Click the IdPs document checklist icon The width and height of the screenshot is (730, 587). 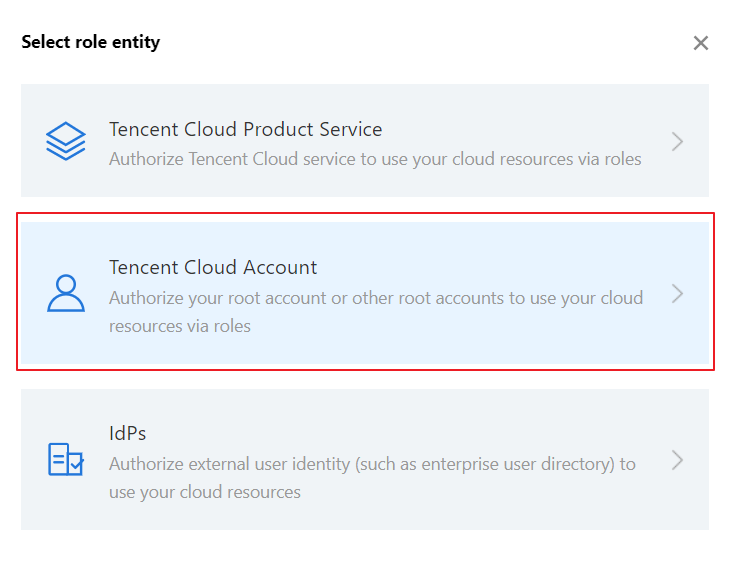(66, 459)
